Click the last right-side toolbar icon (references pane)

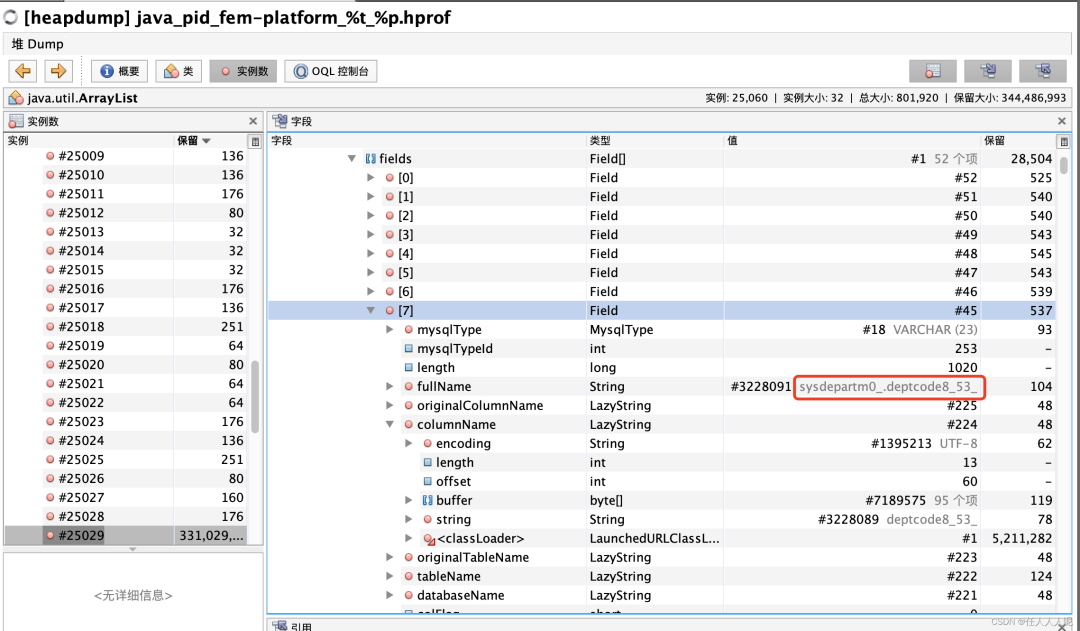(1043, 71)
